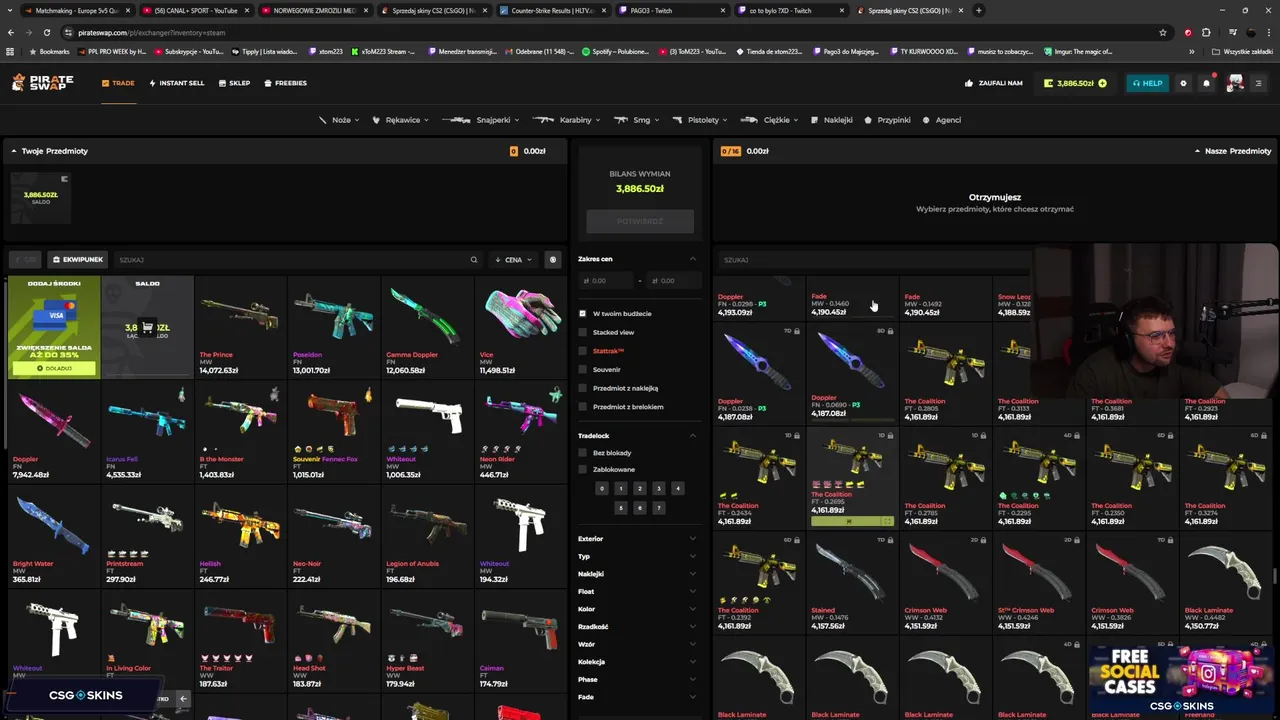The height and width of the screenshot is (720, 1280).
Task: Select the Icarus Fell item
Action: click(147, 432)
